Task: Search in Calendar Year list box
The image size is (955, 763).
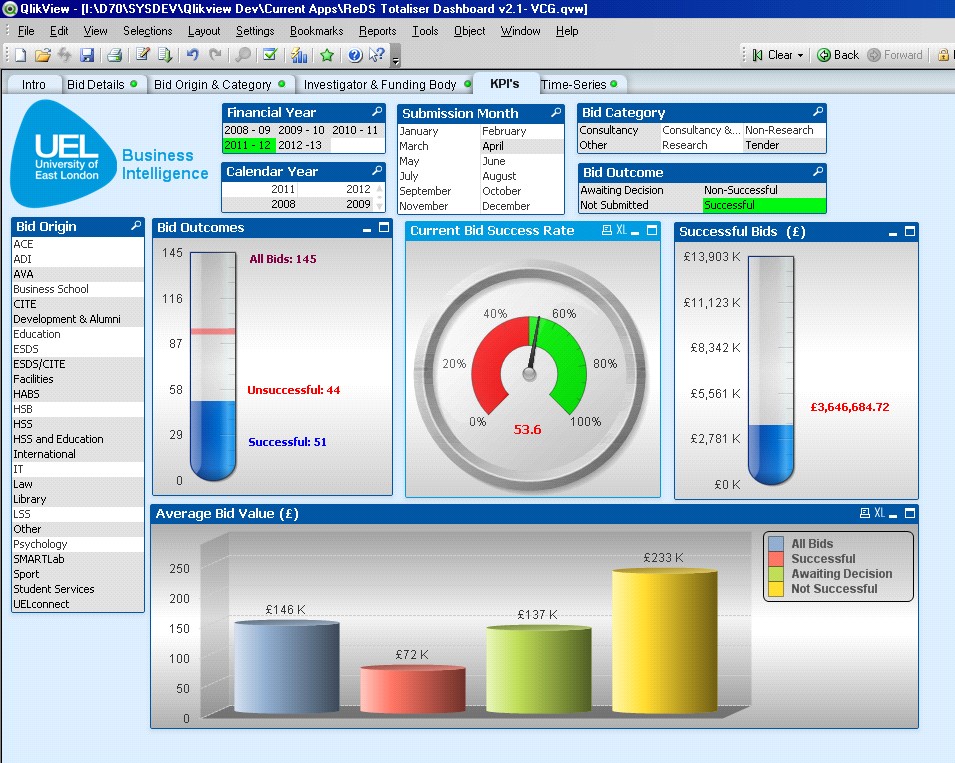Action: tap(378, 171)
